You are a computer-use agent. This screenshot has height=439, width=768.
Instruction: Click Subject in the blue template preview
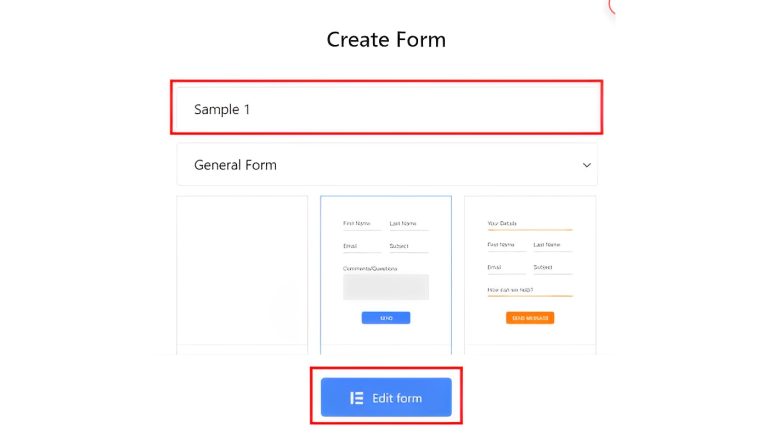(x=400, y=246)
